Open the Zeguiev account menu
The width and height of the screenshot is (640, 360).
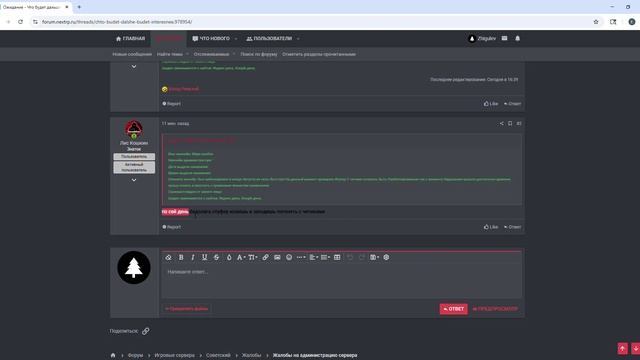[482, 39]
